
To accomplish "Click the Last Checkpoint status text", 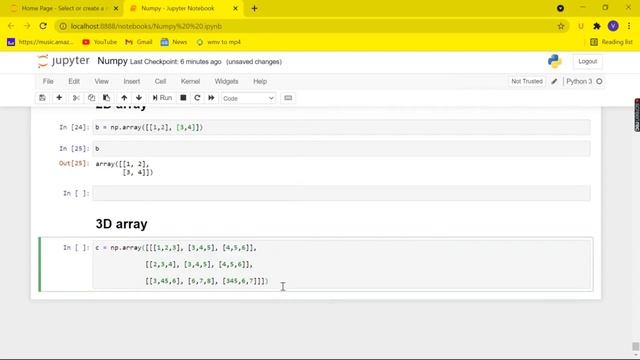I will 176,62.
